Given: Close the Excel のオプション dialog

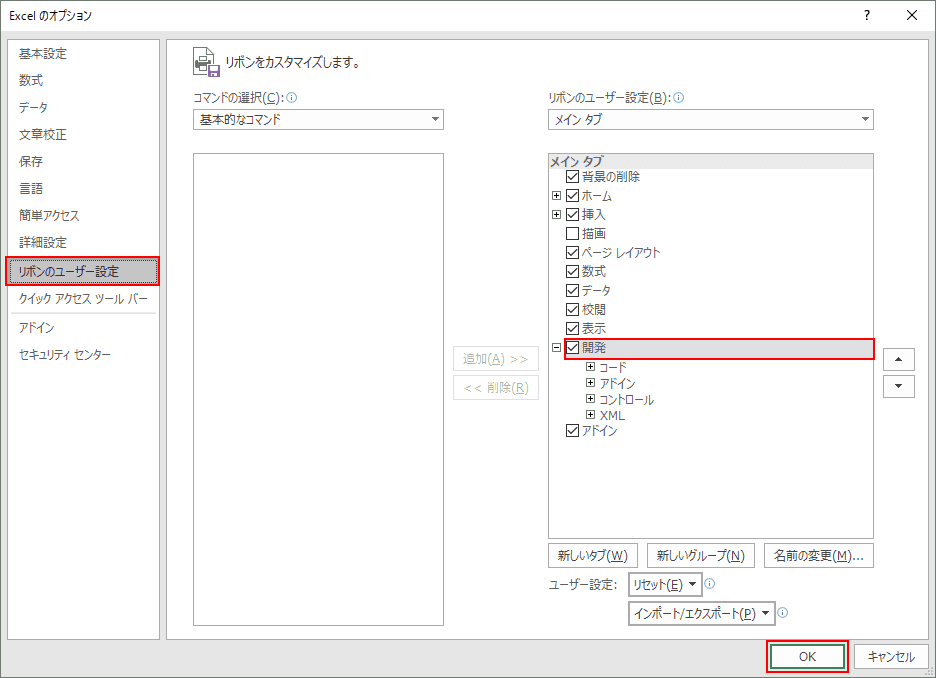Looking at the screenshot, I should pos(912,16).
